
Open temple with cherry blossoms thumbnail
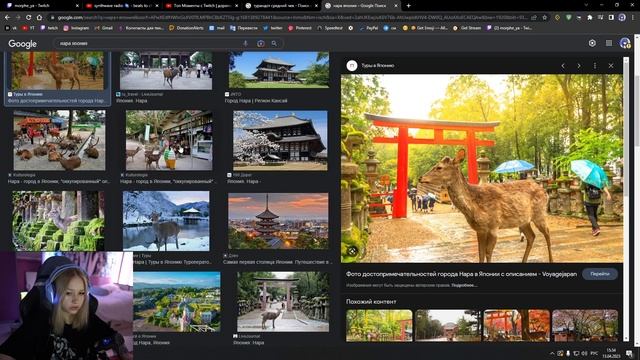point(280,140)
